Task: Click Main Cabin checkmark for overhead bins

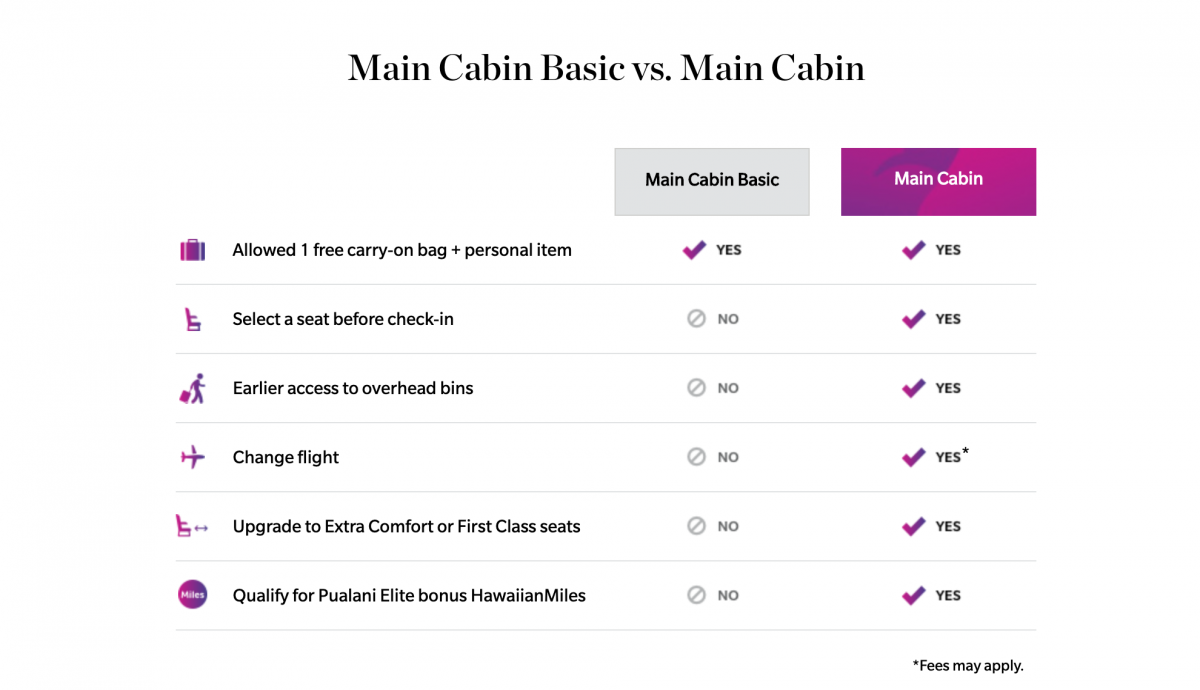Action: point(913,388)
